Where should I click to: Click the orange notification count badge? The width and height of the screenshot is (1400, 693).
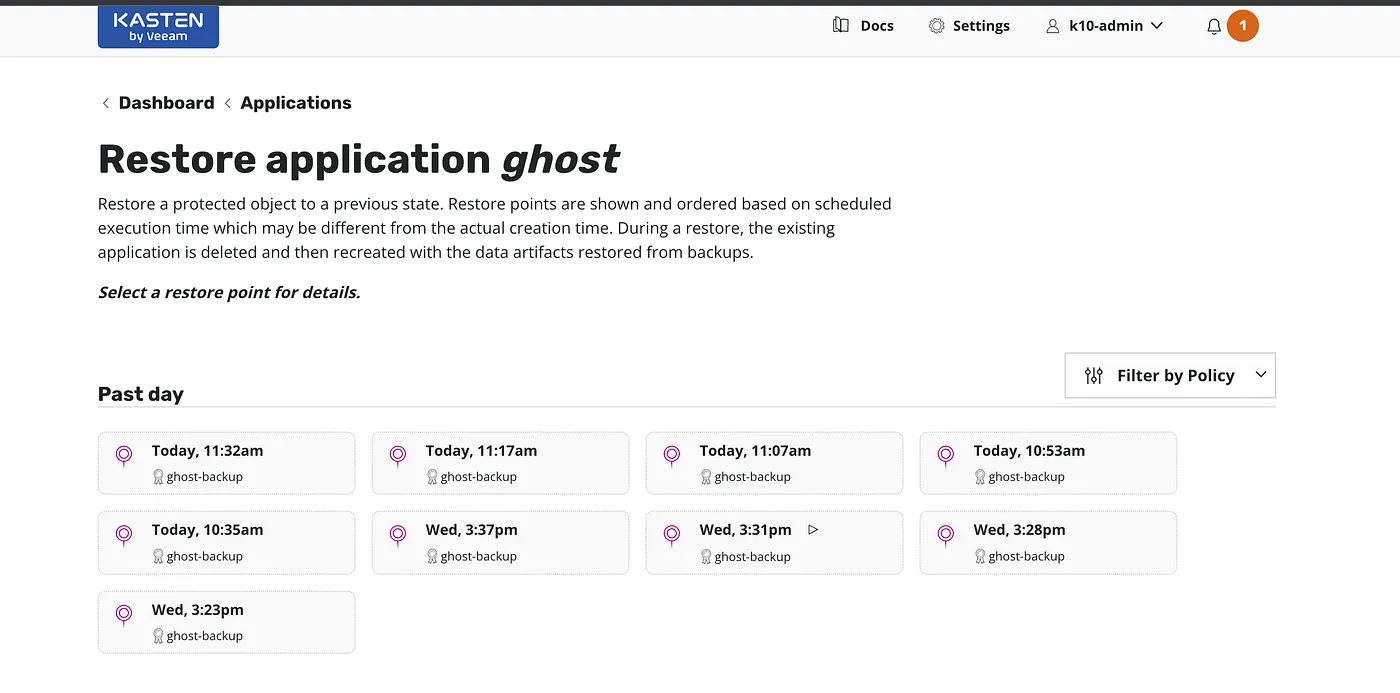pyautogui.click(x=1243, y=26)
